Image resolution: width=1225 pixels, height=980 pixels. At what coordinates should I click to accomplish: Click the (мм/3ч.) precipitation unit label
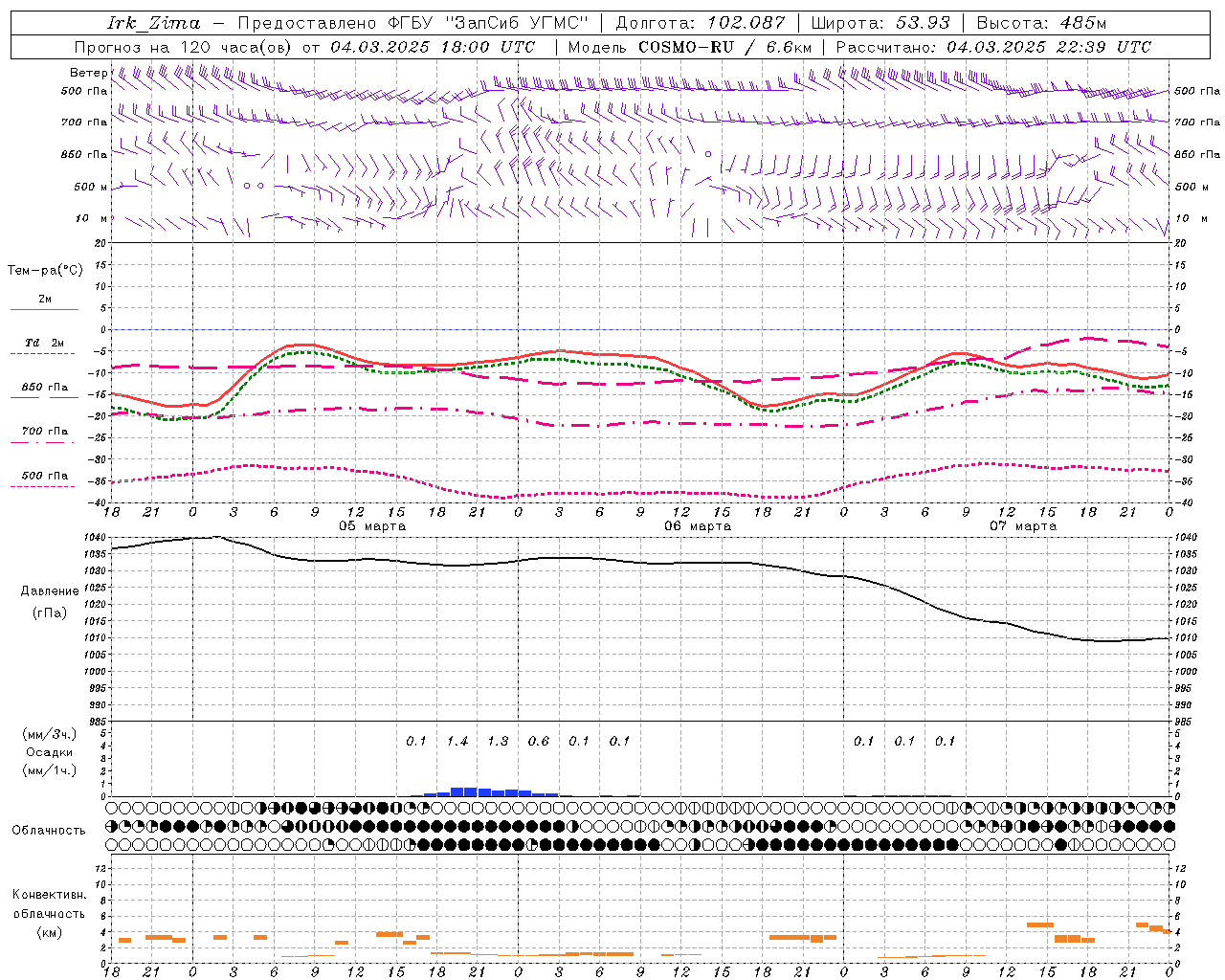tap(50, 734)
